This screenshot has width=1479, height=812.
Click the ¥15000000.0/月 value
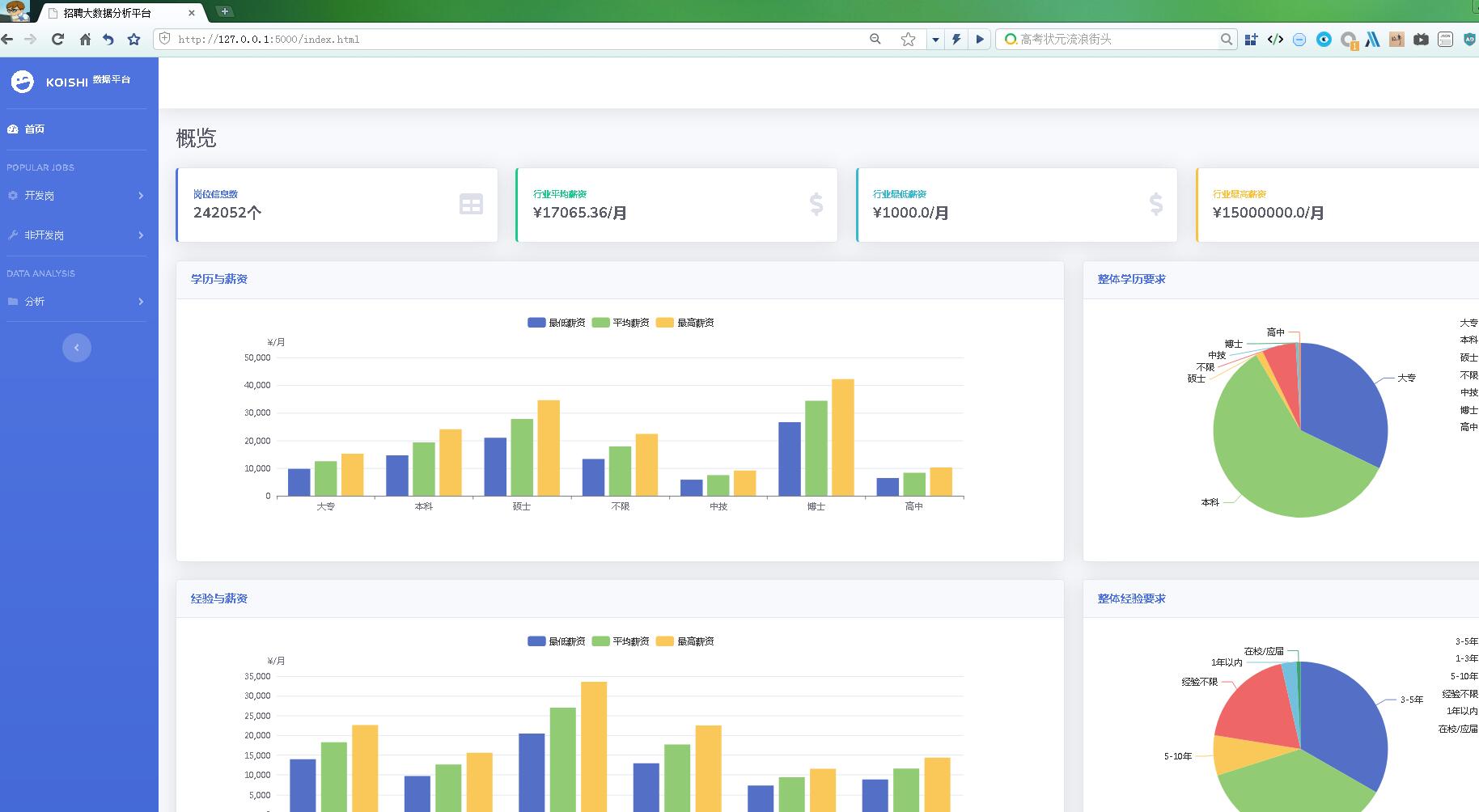coord(1269,213)
